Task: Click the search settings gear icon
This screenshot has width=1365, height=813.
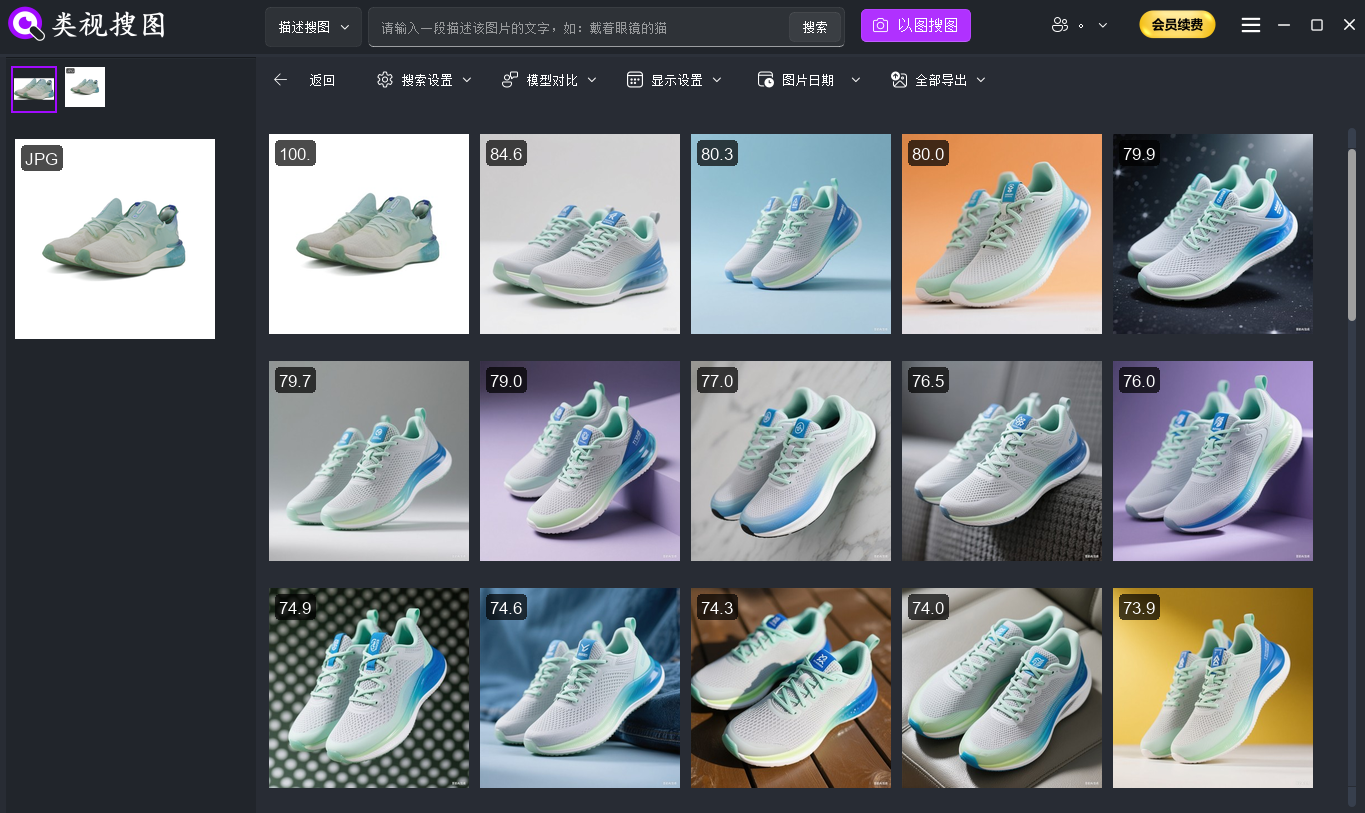Action: (385, 80)
